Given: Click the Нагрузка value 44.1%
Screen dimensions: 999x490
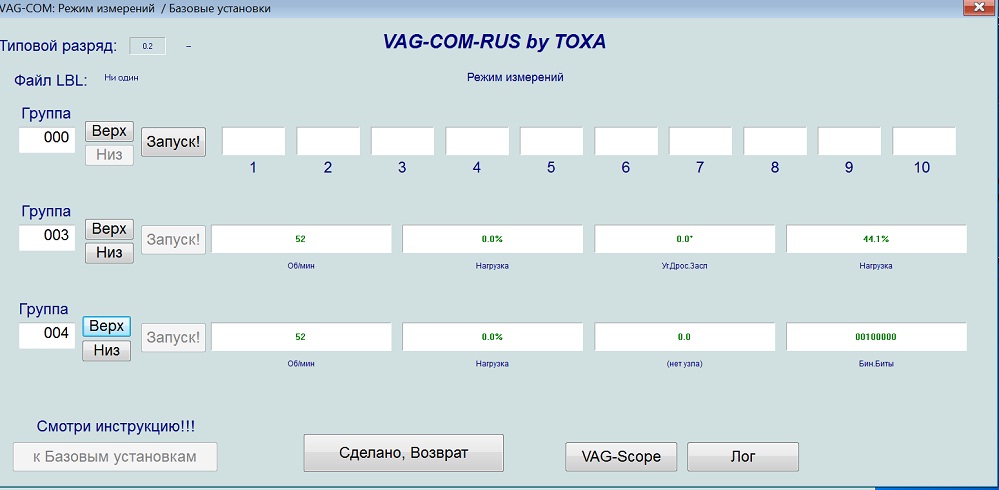Looking at the screenshot, I should click(x=877, y=239).
